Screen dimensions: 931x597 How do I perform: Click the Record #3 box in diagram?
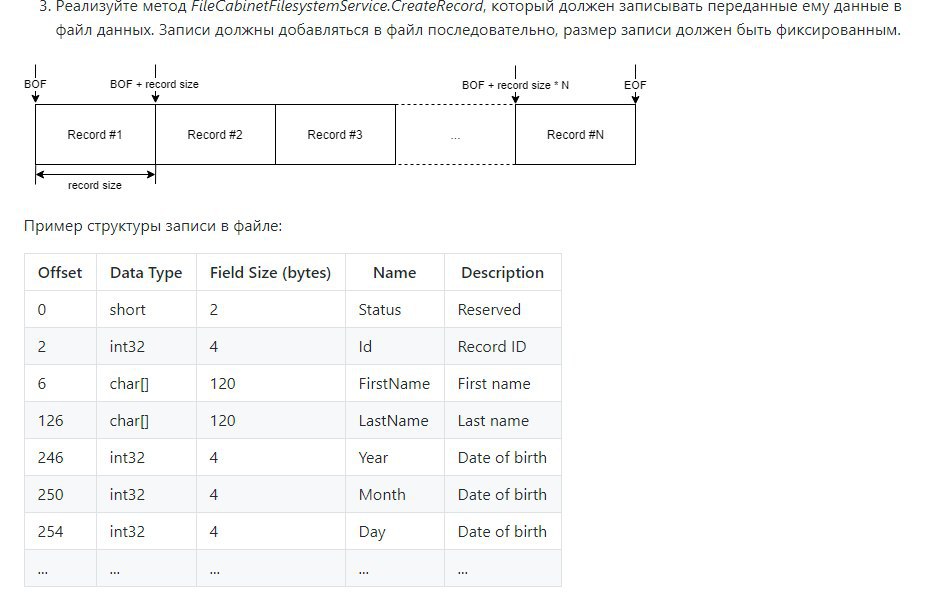coord(335,135)
